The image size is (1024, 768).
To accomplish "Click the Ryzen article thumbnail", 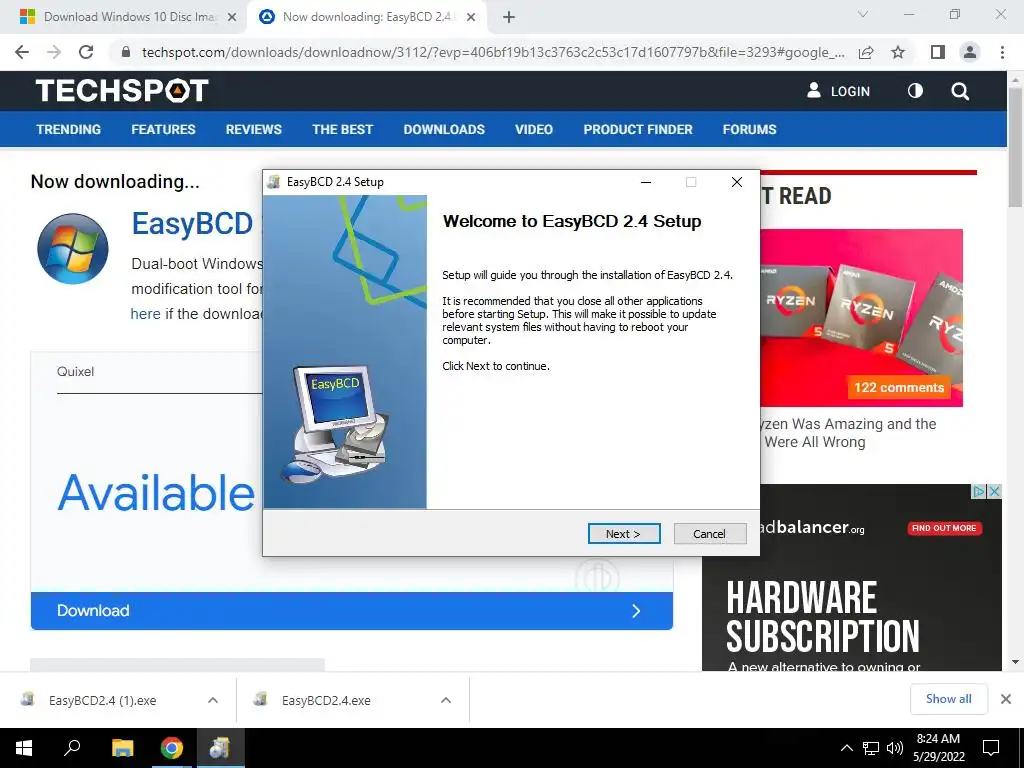I will [861, 317].
